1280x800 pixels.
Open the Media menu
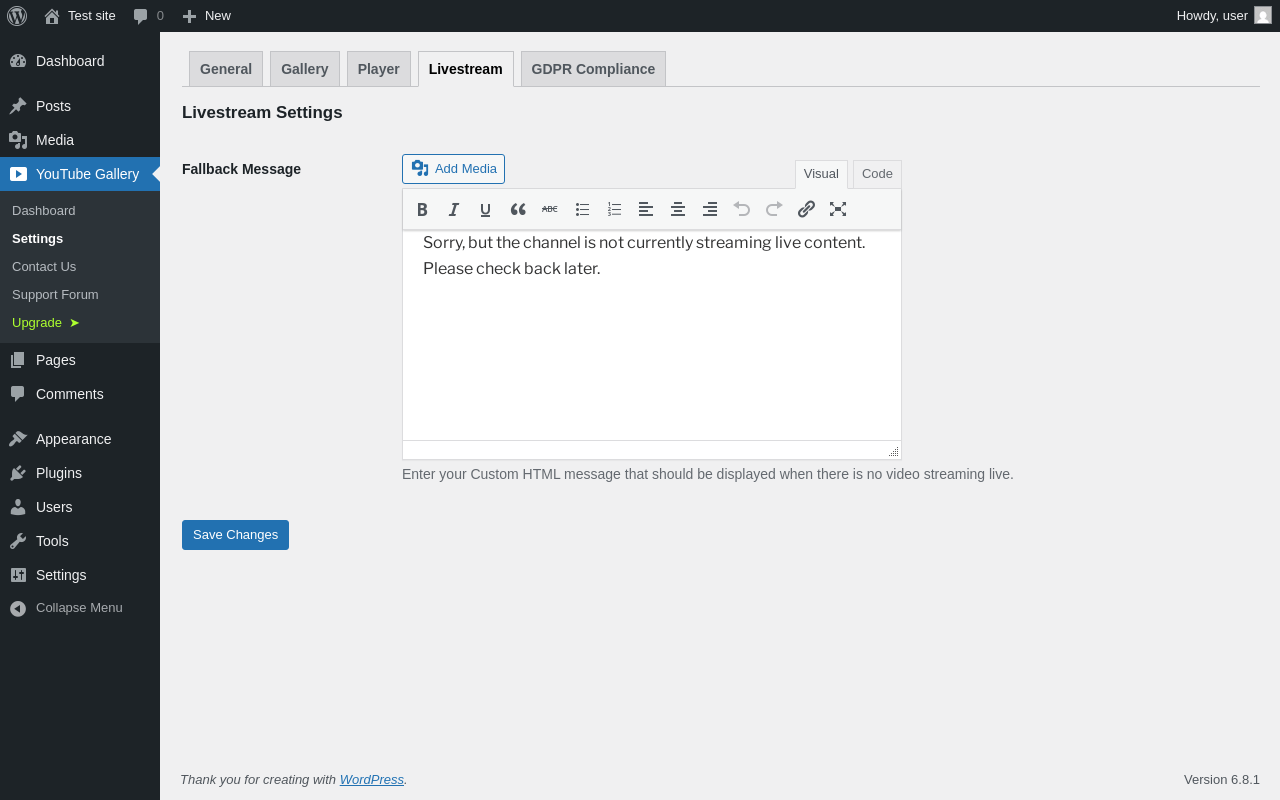click(x=80, y=140)
